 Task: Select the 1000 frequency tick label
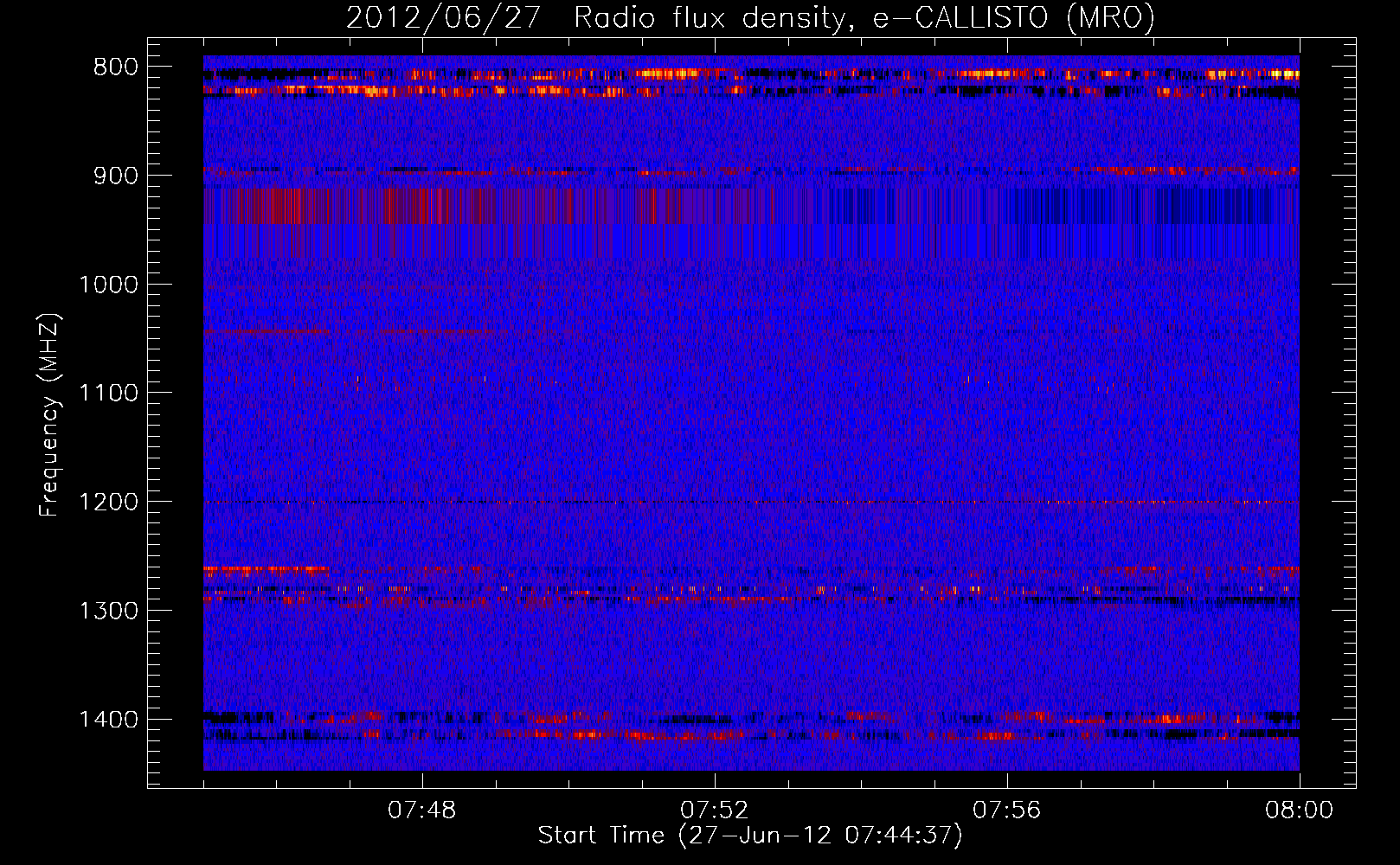109,285
